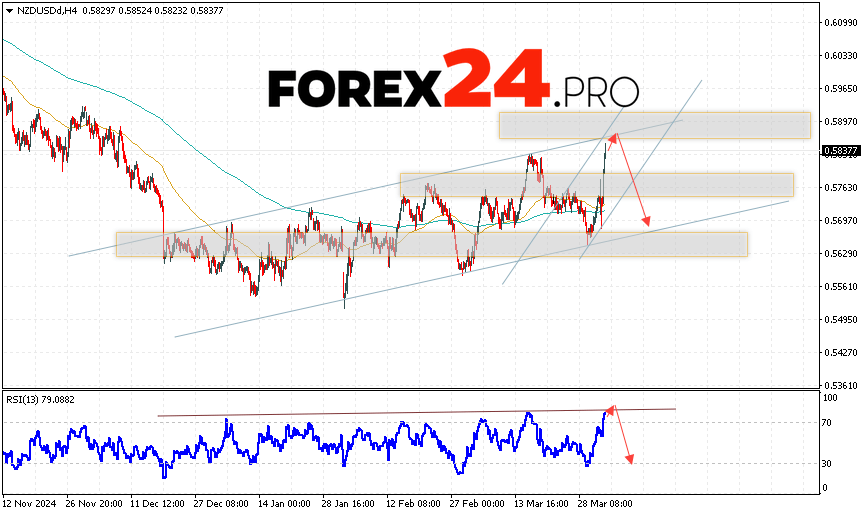Click the dropdown triangle beside NZDUSDd,H4
This screenshot has width=865, height=515.
point(9,9)
